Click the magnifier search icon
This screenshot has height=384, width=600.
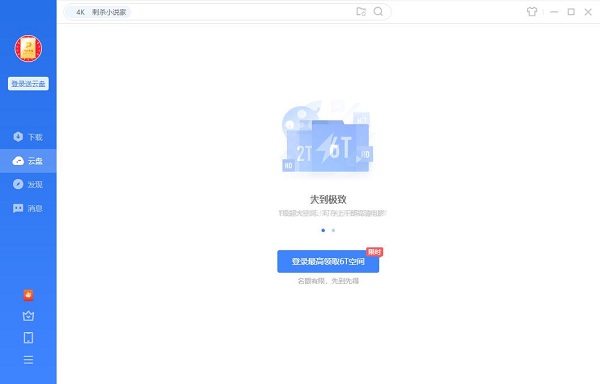click(x=378, y=11)
